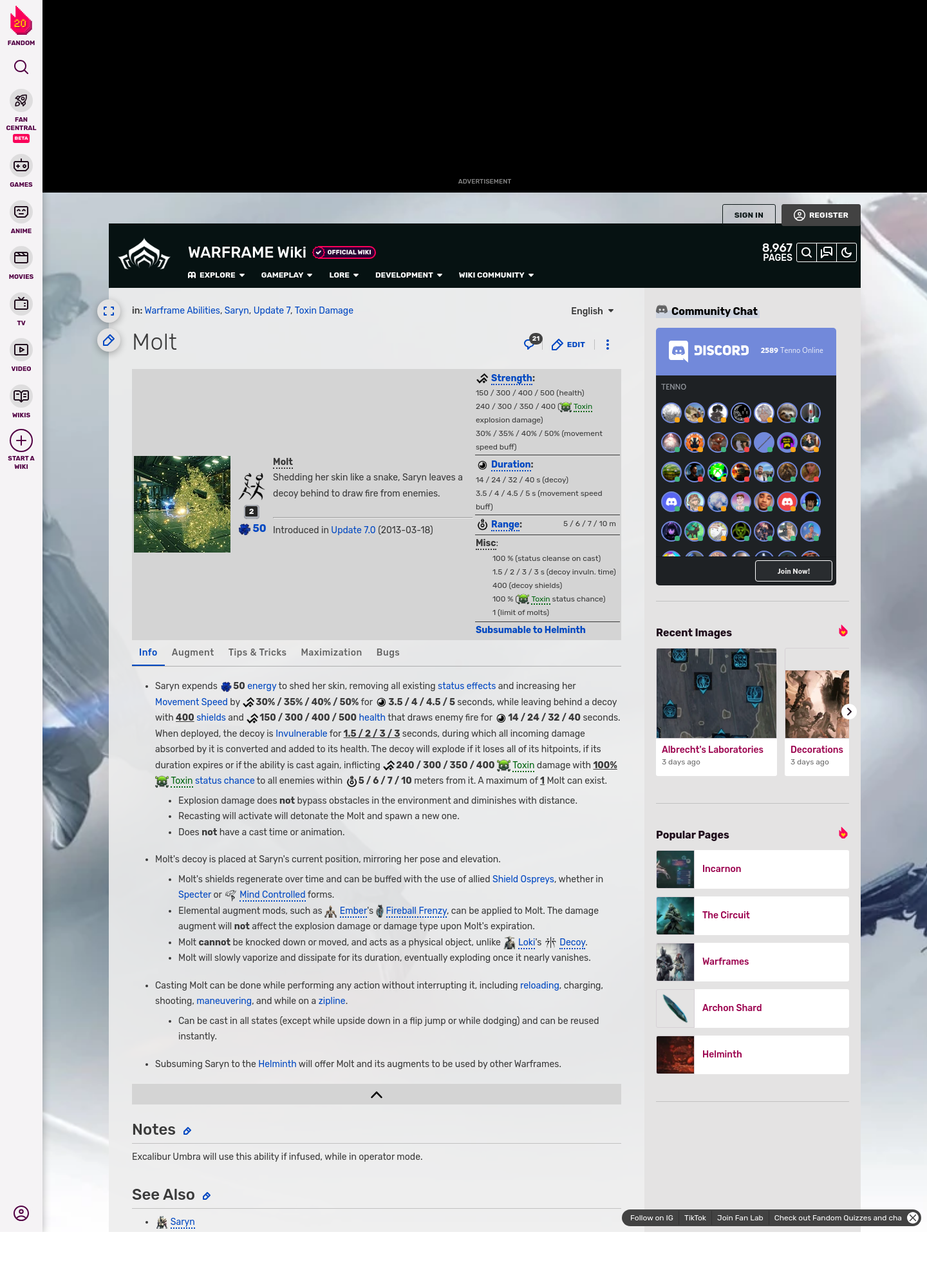Image resolution: width=927 pixels, height=1288 pixels.
Task: Click the Register button
Action: 821,215
